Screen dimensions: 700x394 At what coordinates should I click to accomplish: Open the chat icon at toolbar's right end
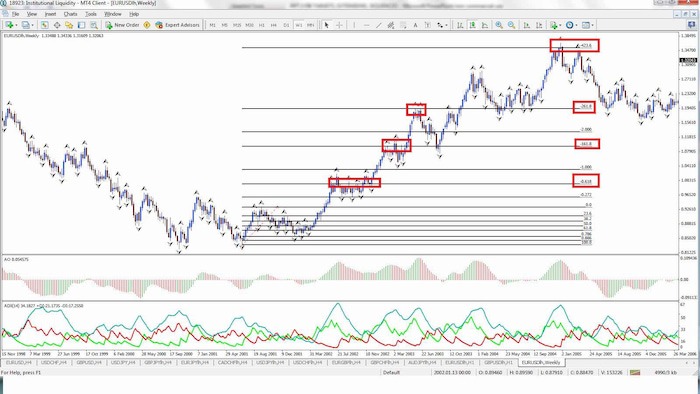(691, 25)
